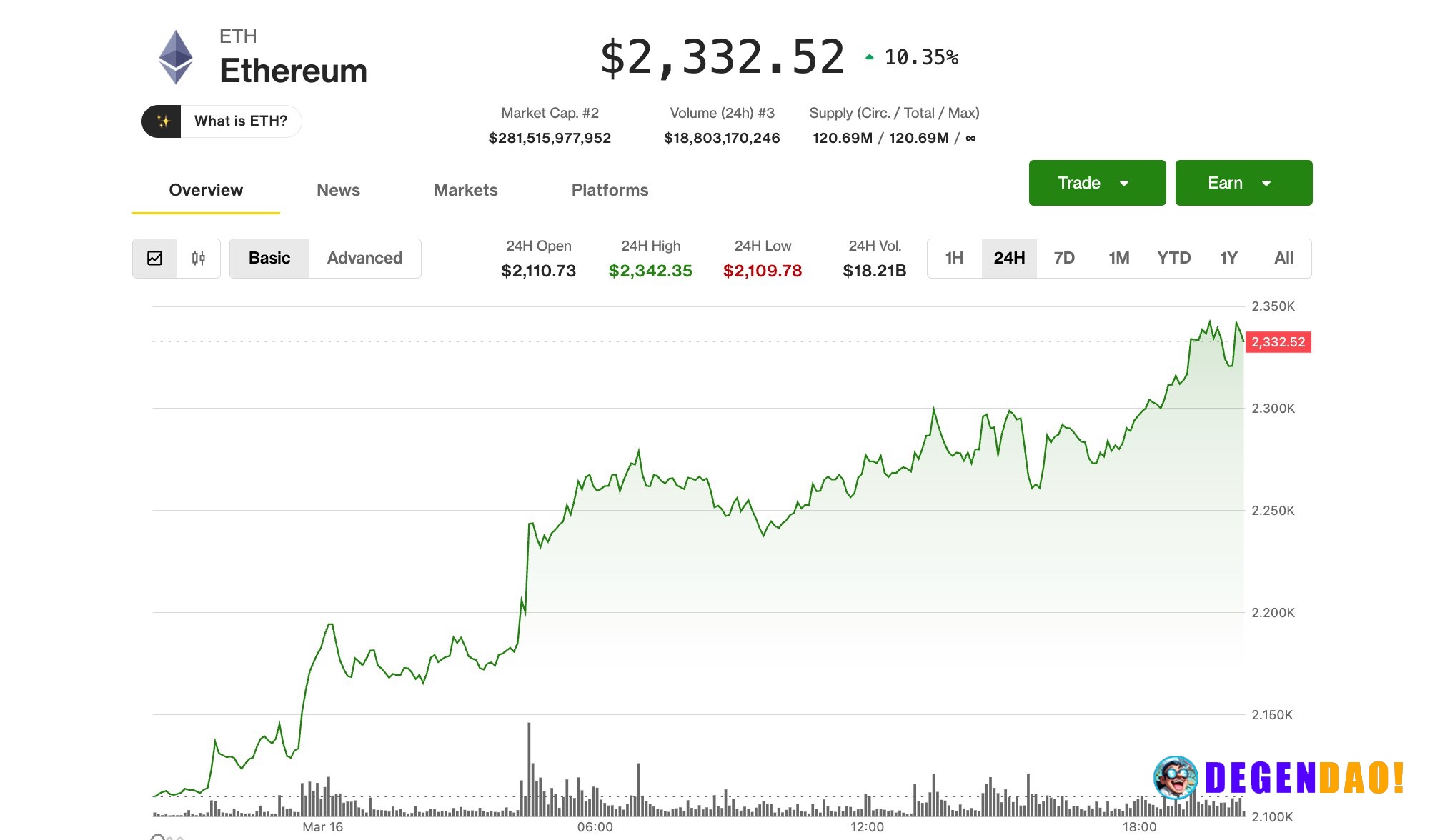
Task: Switch the chart to candlestick view
Action: pos(198,259)
